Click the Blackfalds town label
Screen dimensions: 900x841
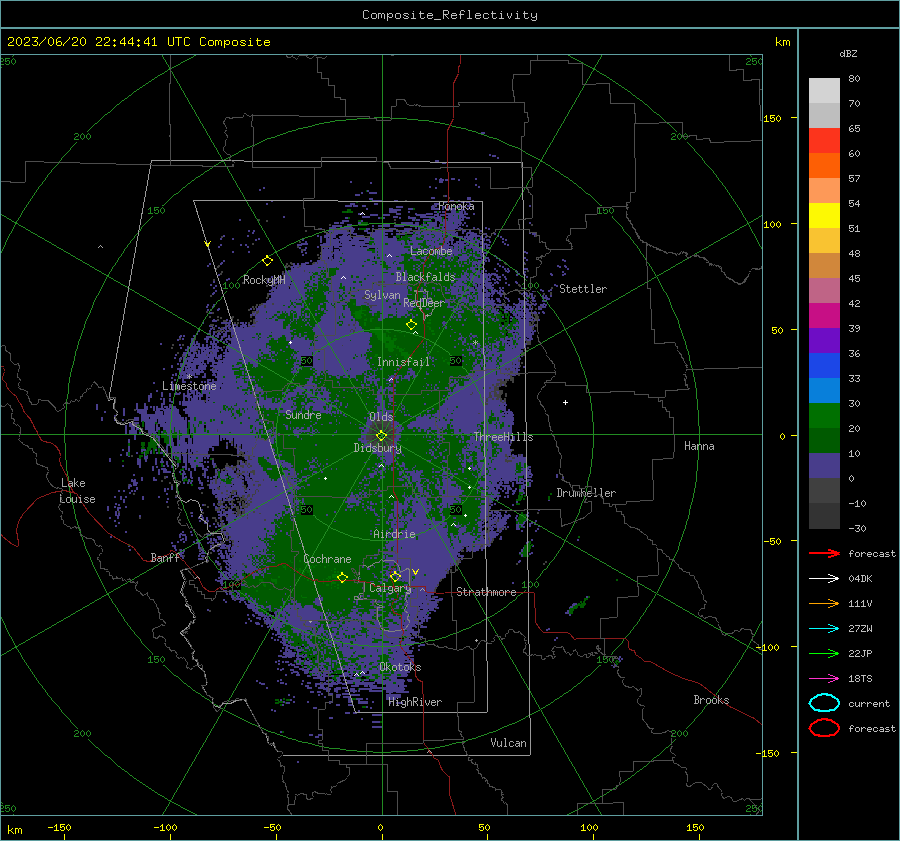425,277
